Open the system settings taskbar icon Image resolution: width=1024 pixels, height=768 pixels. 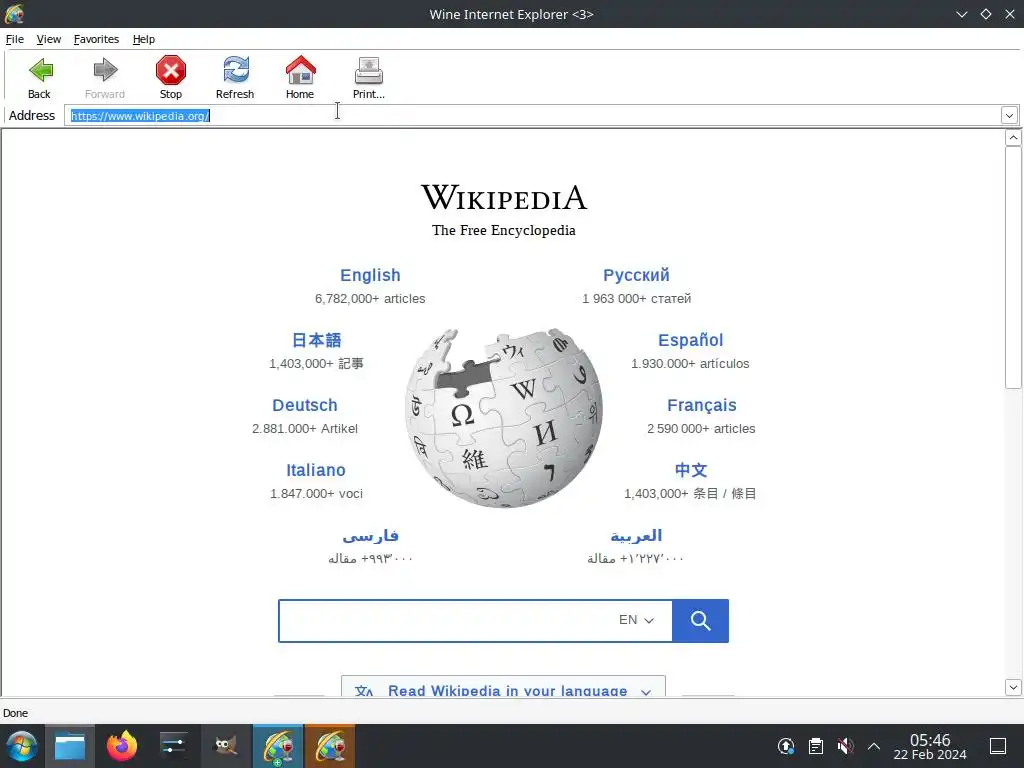(x=174, y=746)
